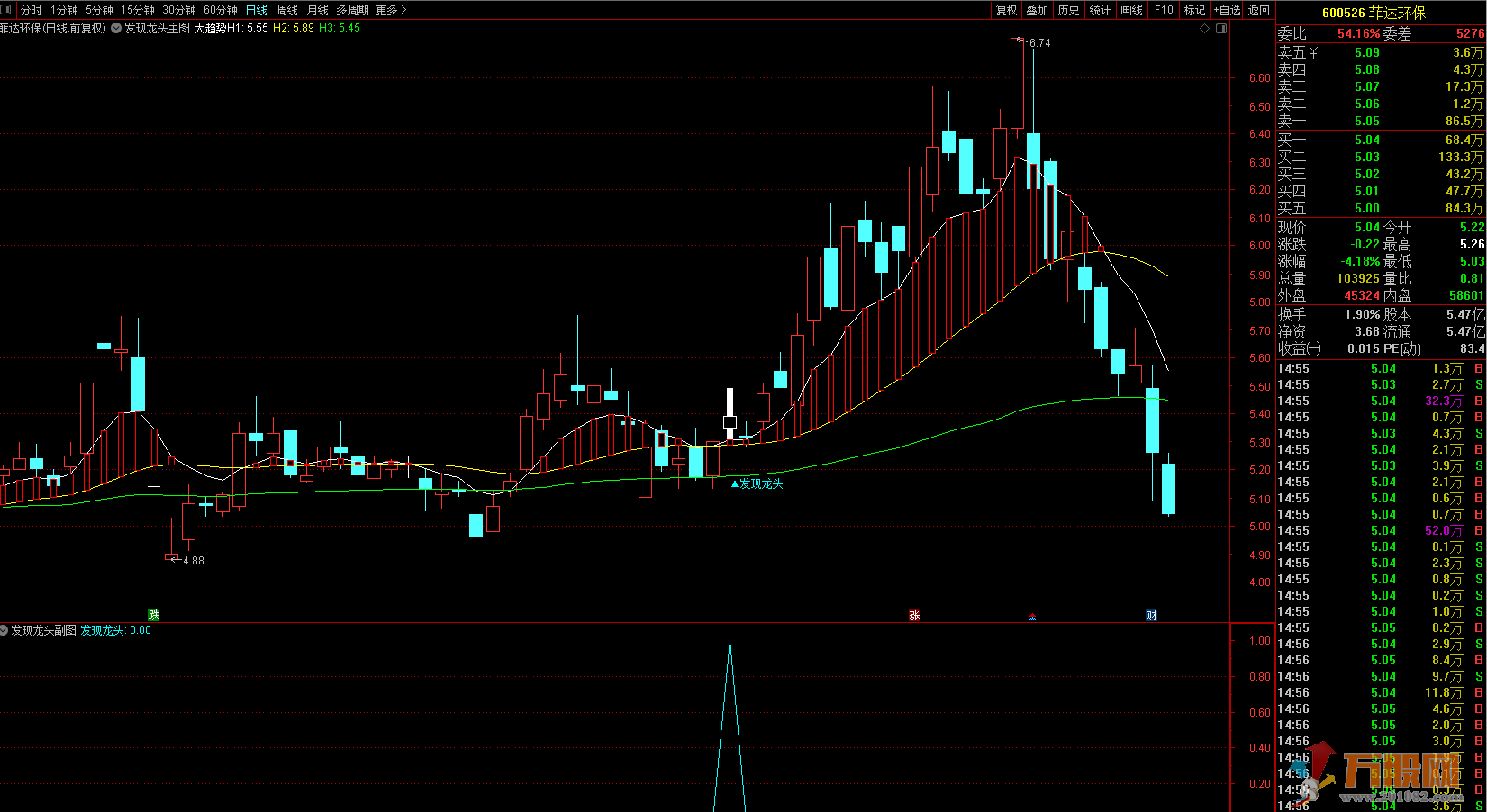Click the 买二 volume 133.3万

[1461, 157]
